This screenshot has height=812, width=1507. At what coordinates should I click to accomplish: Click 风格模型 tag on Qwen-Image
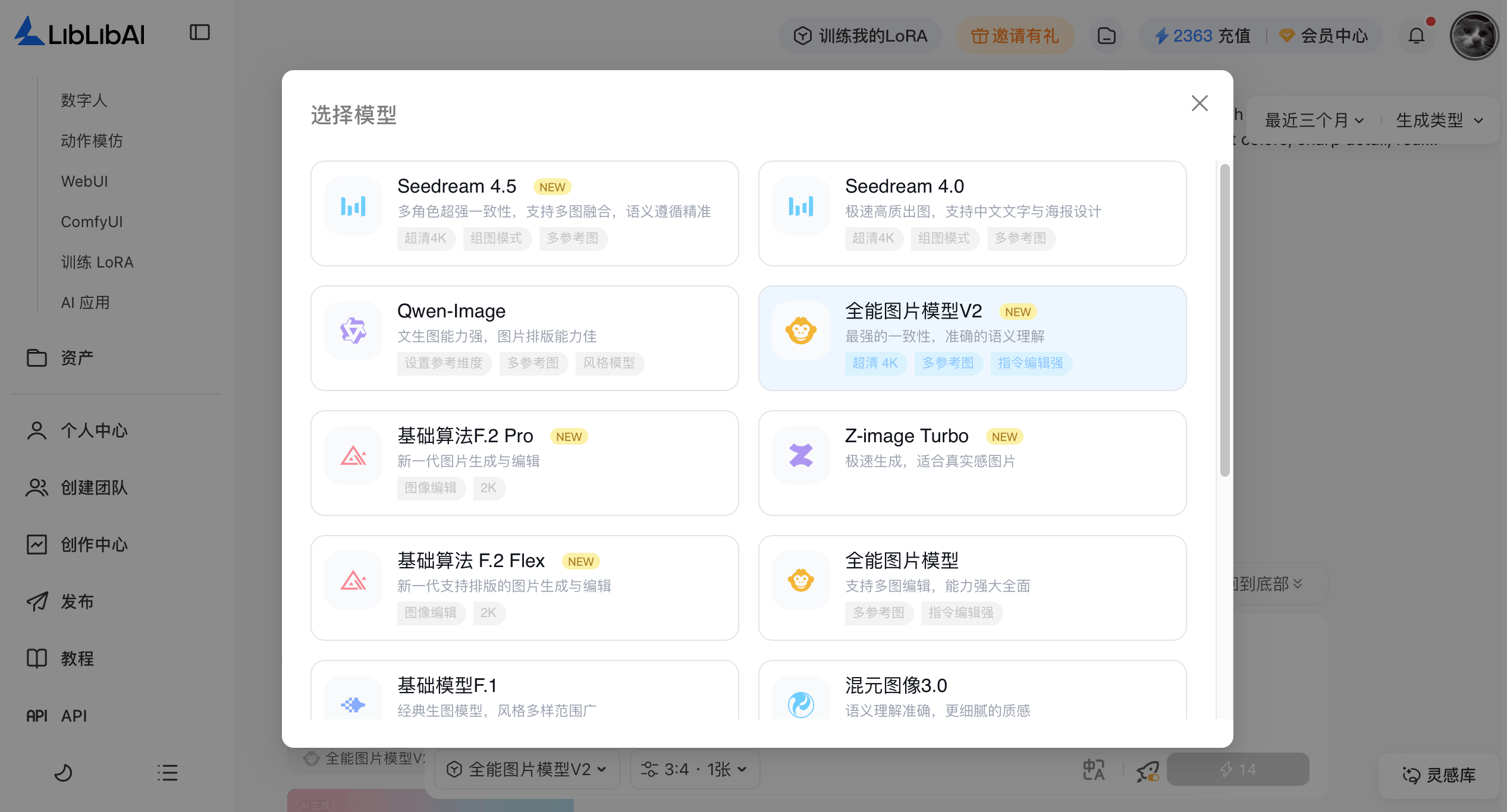(609, 363)
